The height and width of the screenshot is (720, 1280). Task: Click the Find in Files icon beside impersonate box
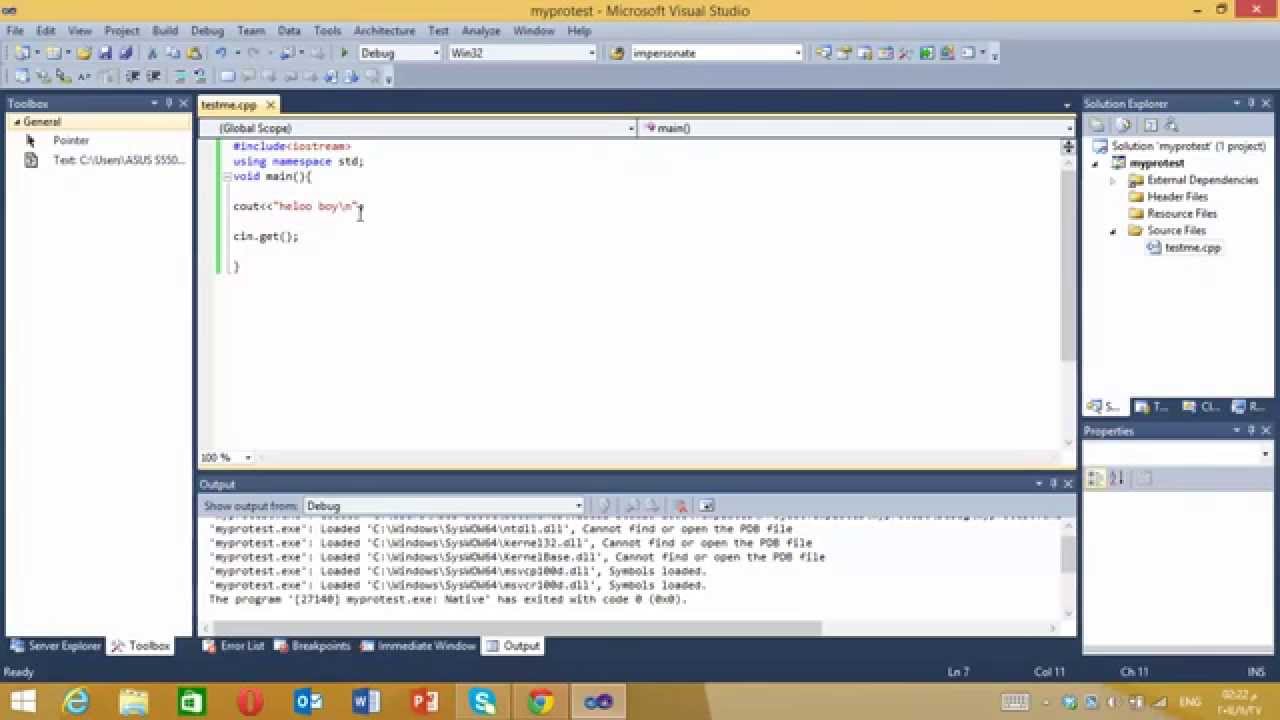[617, 53]
